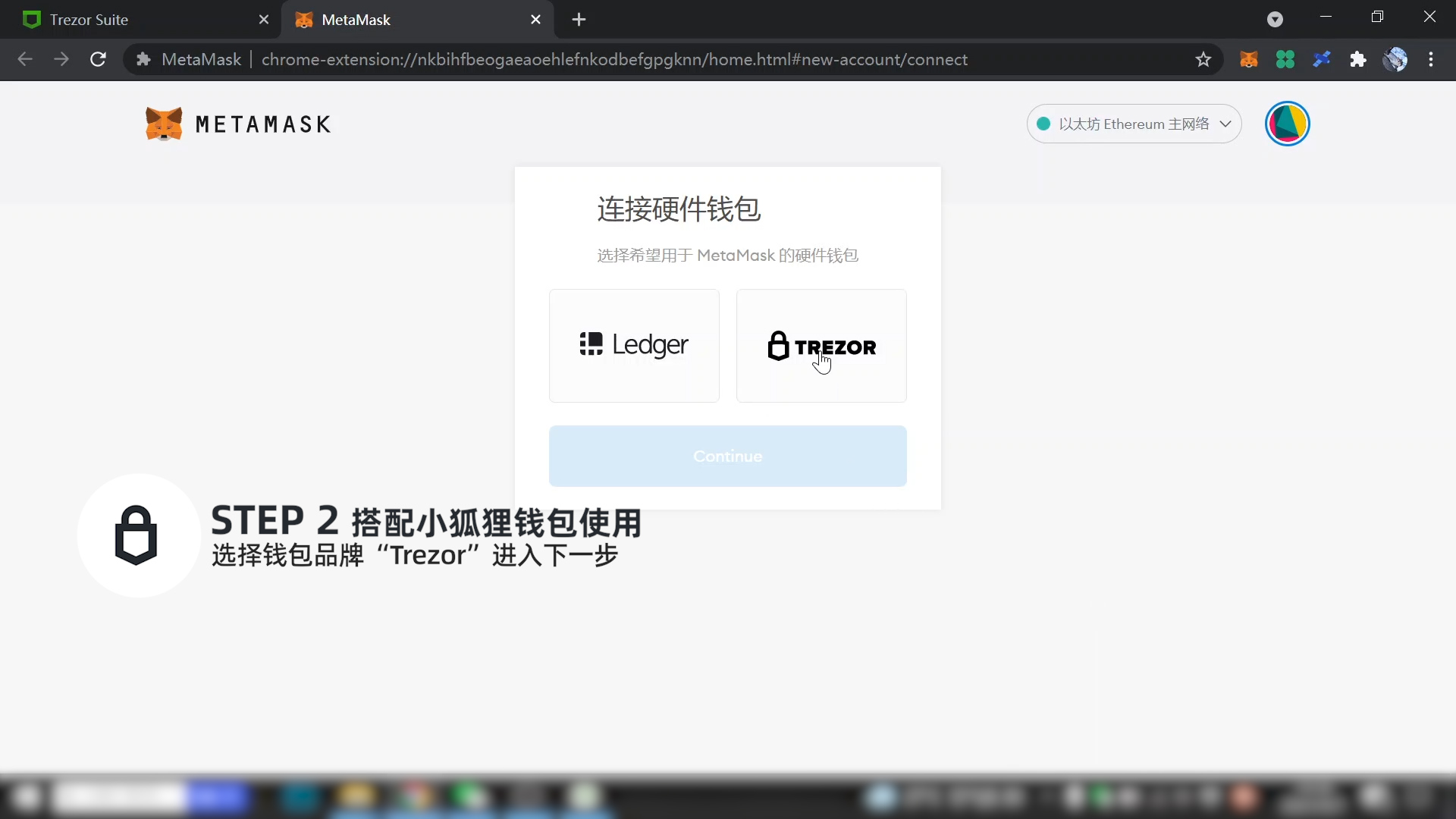Open the Extensions puzzle menu
The height and width of the screenshot is (819, 1456).
tap(1358, 59)
